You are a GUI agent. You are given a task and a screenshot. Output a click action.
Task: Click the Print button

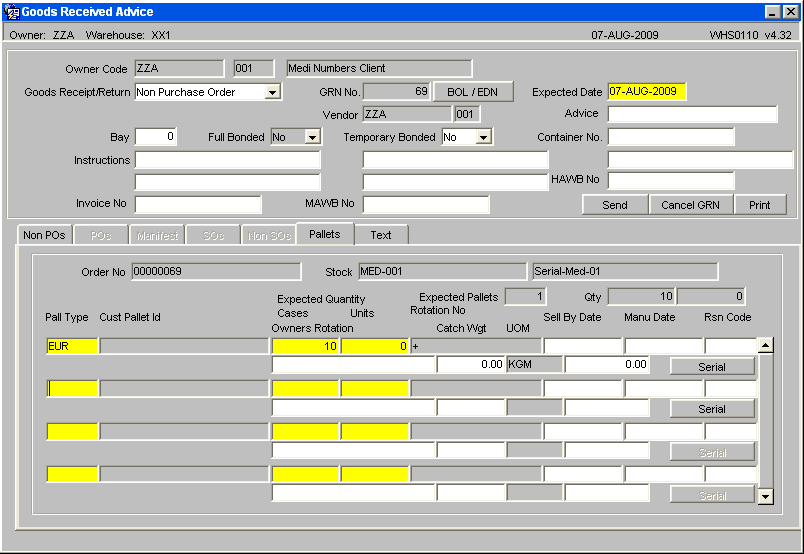760,205
